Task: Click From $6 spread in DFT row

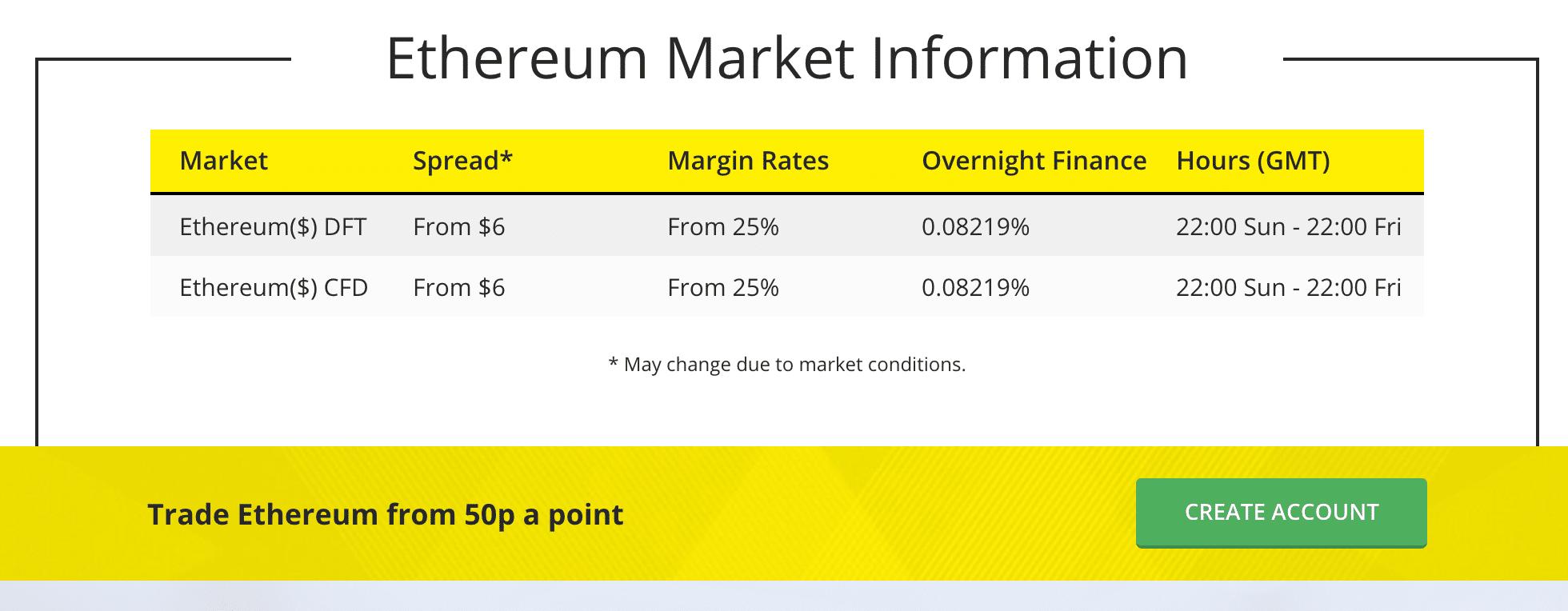Action: coord(459,227)
